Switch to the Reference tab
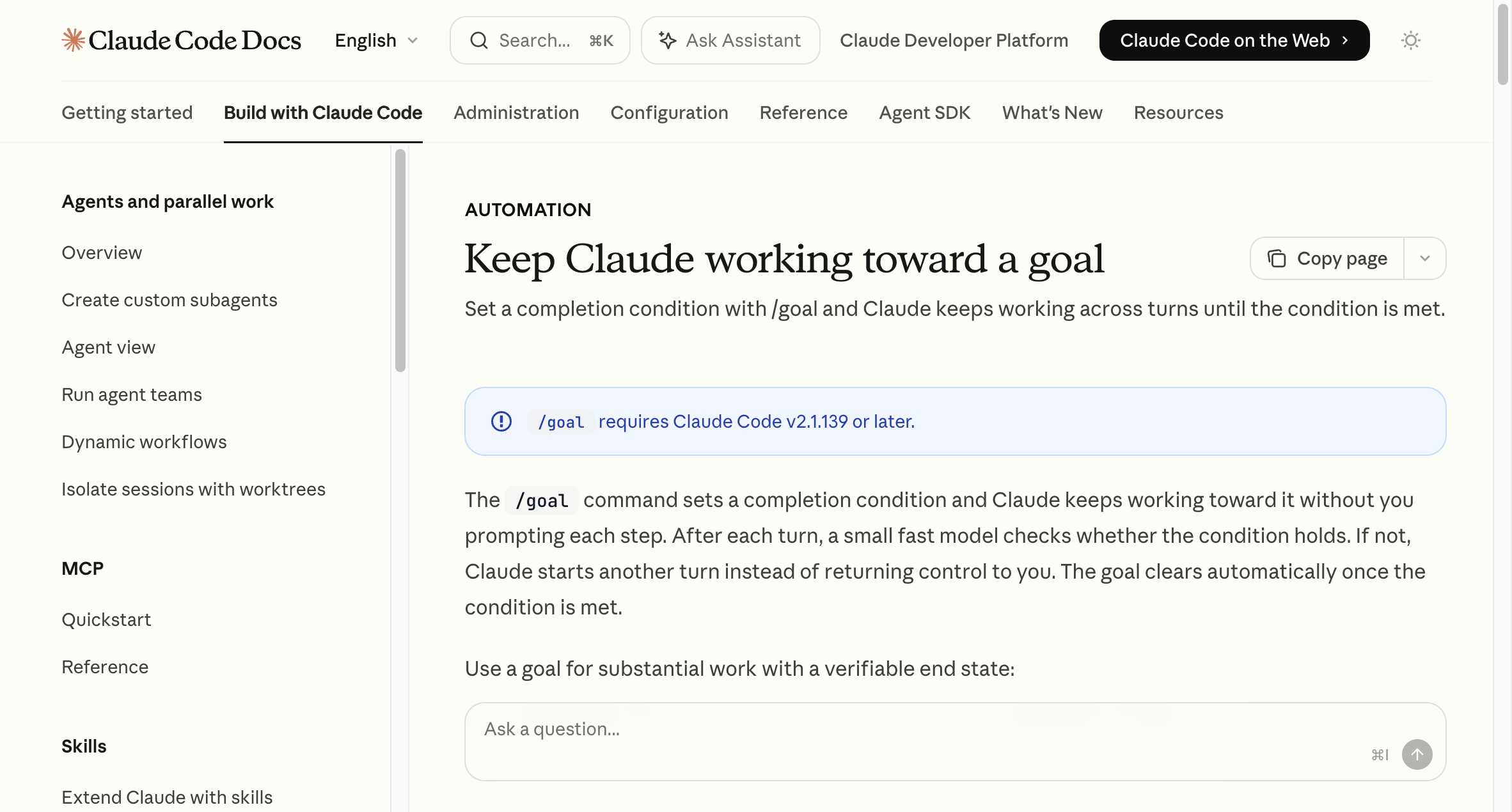This screenshot has height=812, width=1512. 803,113
